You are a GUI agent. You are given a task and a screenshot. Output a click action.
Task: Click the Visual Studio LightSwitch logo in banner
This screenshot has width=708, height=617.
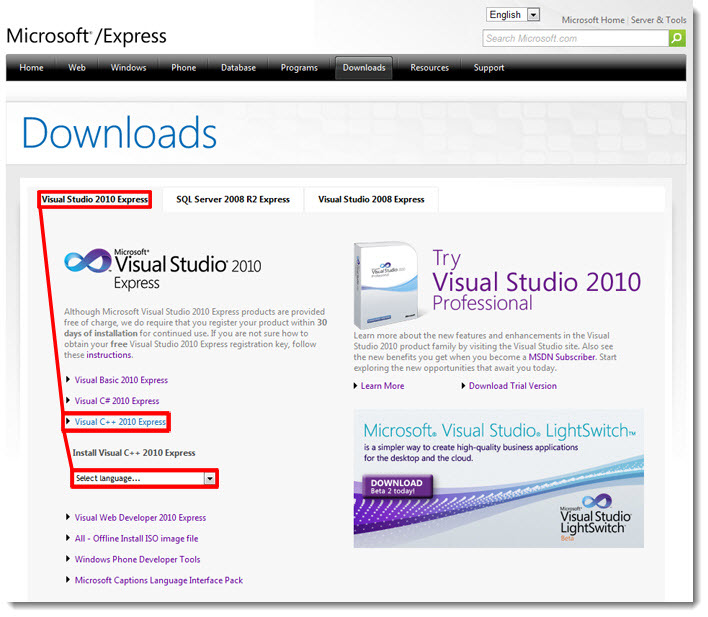click(x=596, y=517)
